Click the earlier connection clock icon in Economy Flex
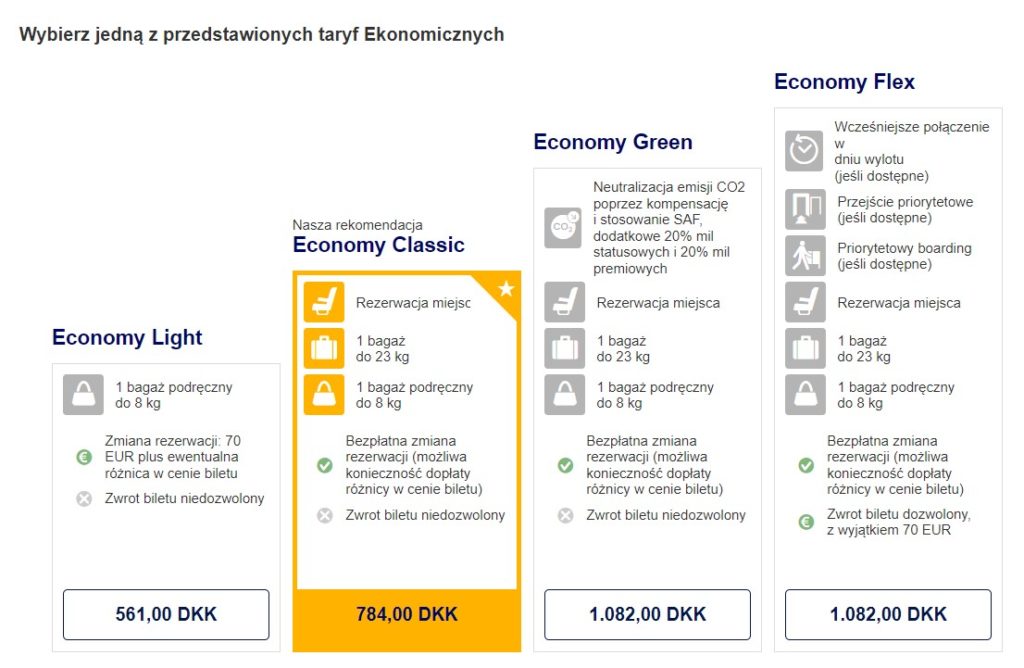 (804, 151)
